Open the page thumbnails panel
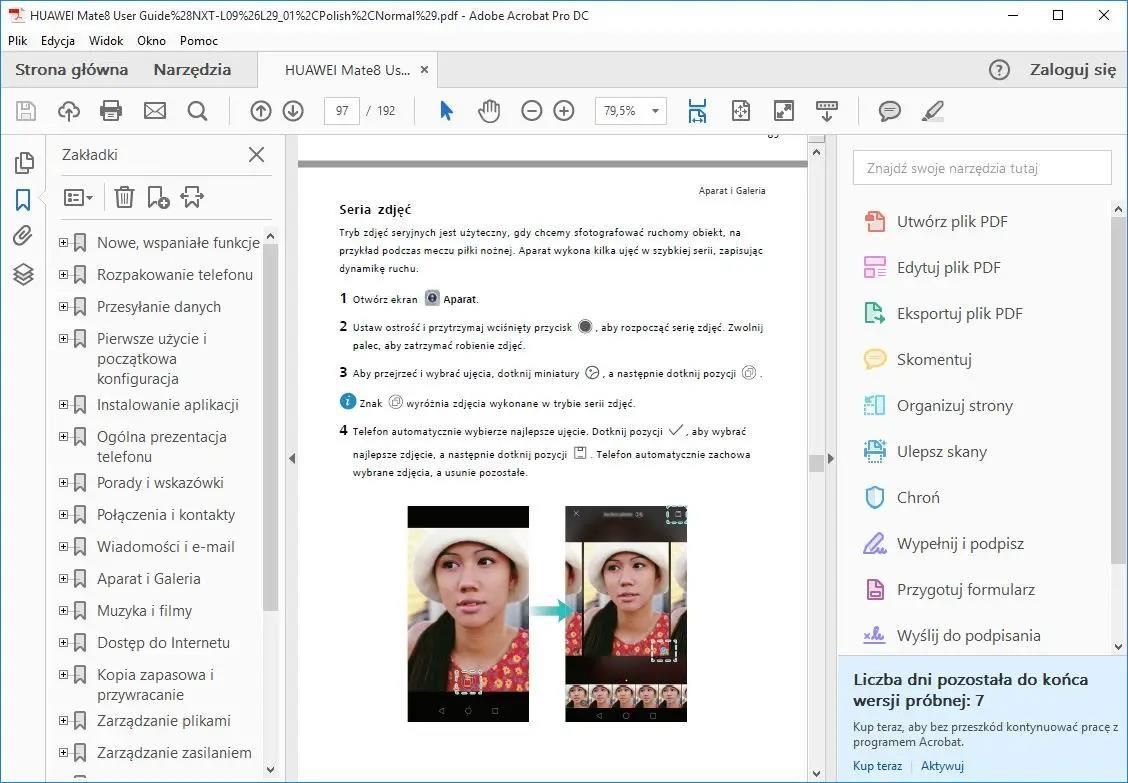Screen dimensions: 1128x783 [22, 162]
